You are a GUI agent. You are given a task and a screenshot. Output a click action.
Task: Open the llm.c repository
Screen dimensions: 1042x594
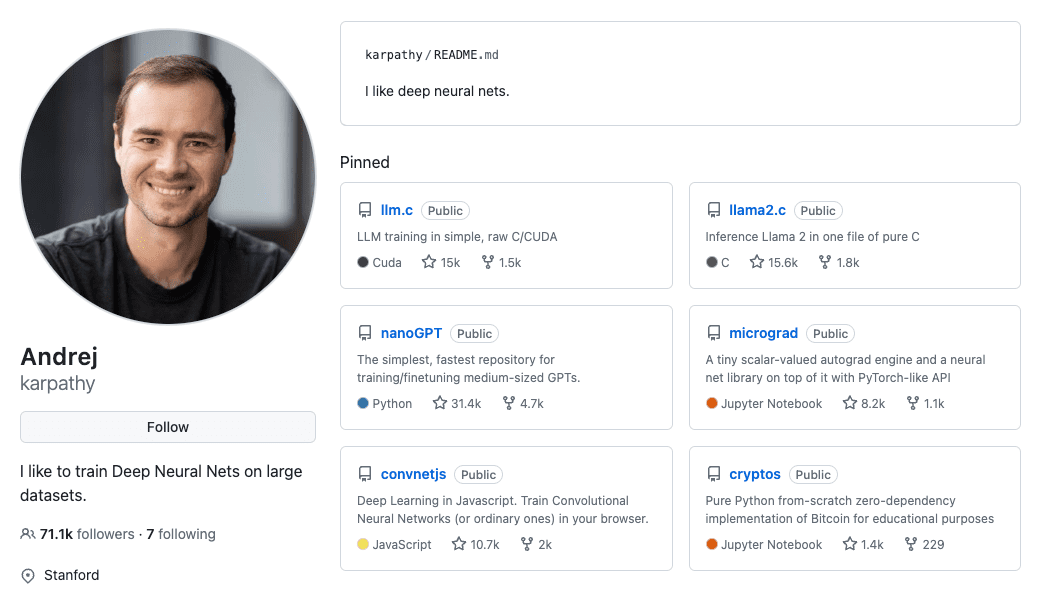pyautogui.click(x=397, y=210)
